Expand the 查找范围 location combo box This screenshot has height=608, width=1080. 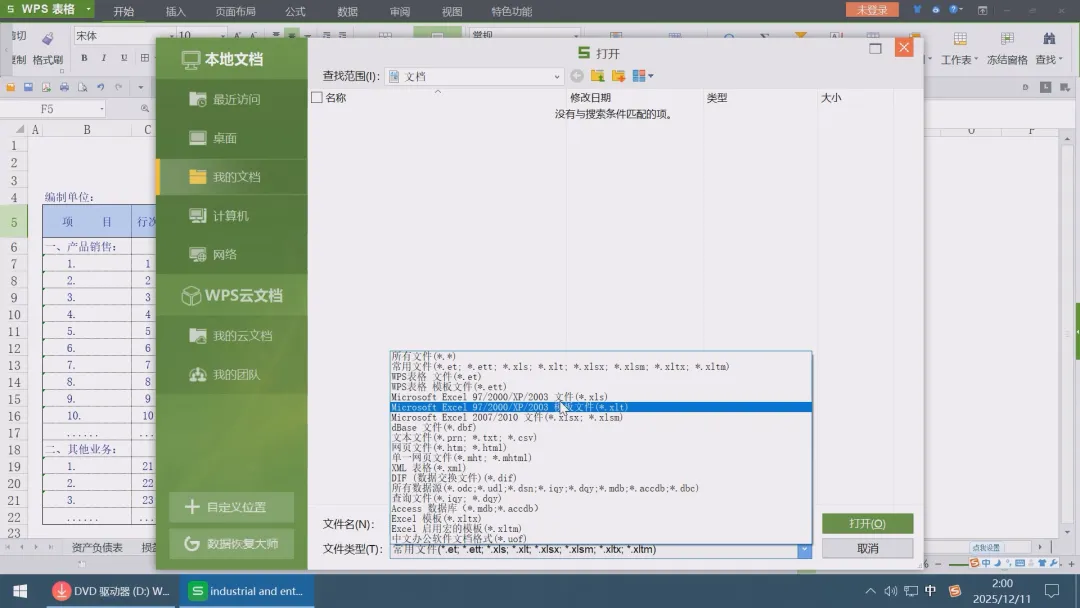coord(557,76)
